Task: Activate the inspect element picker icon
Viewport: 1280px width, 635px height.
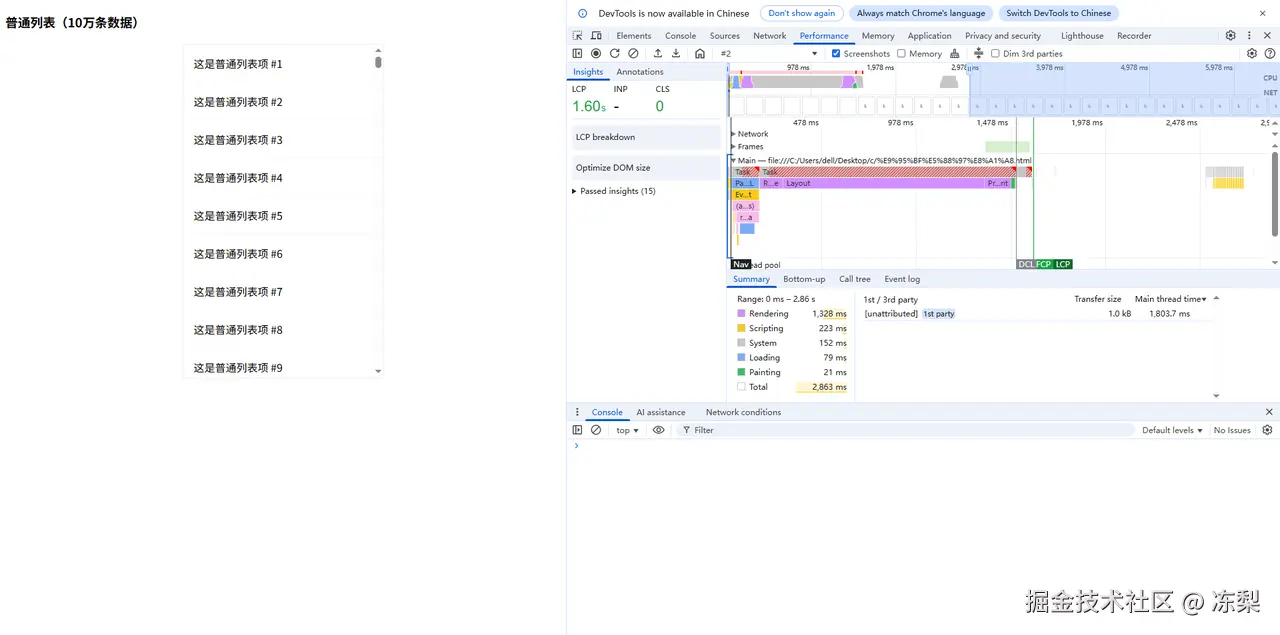Action: click(x=577, y=36)
